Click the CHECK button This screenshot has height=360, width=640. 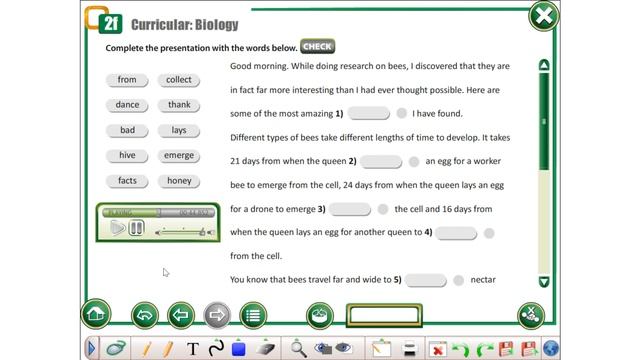point(318,47)
